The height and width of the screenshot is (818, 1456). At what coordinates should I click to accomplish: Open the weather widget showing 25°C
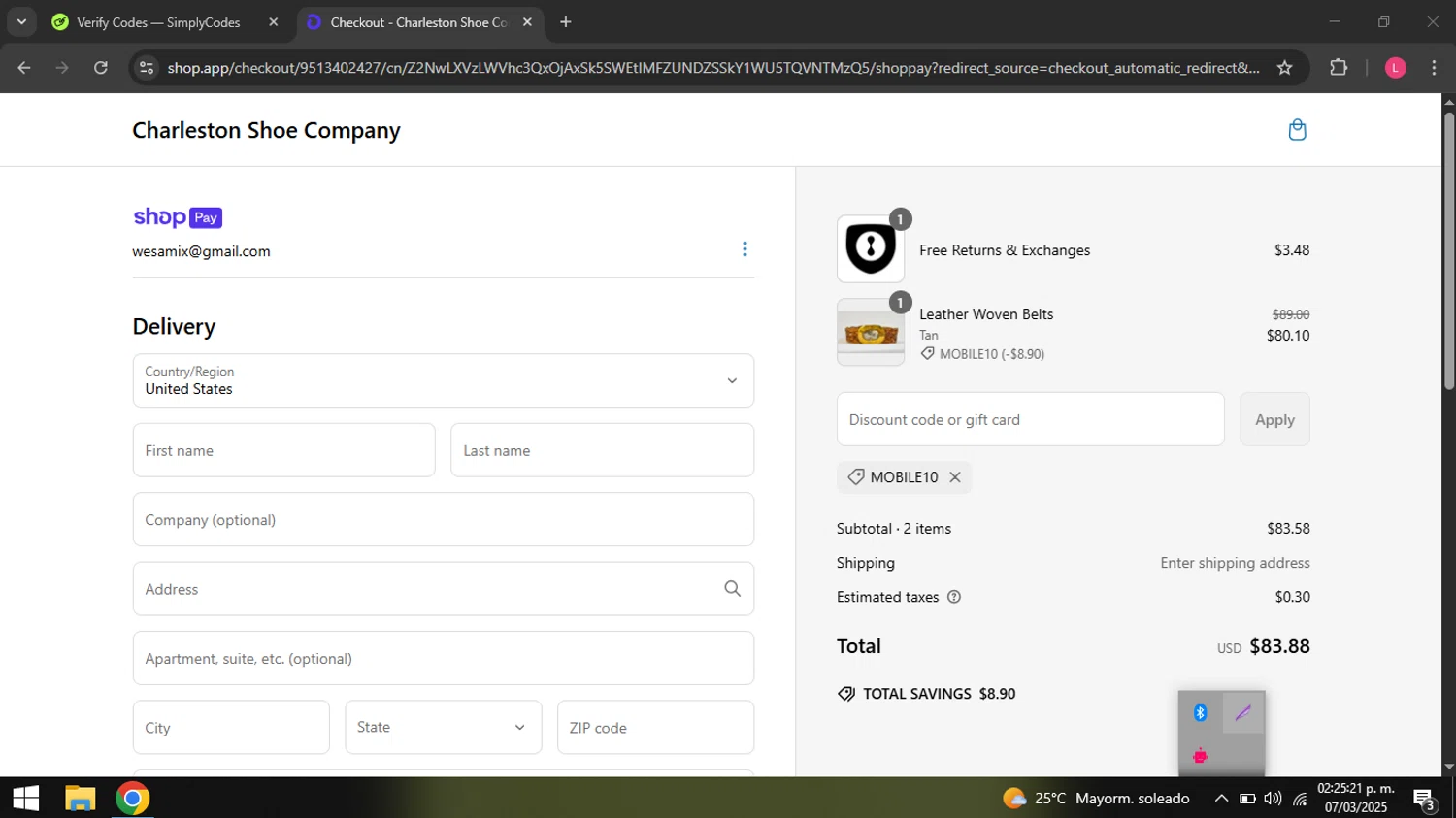point(1097,798)
